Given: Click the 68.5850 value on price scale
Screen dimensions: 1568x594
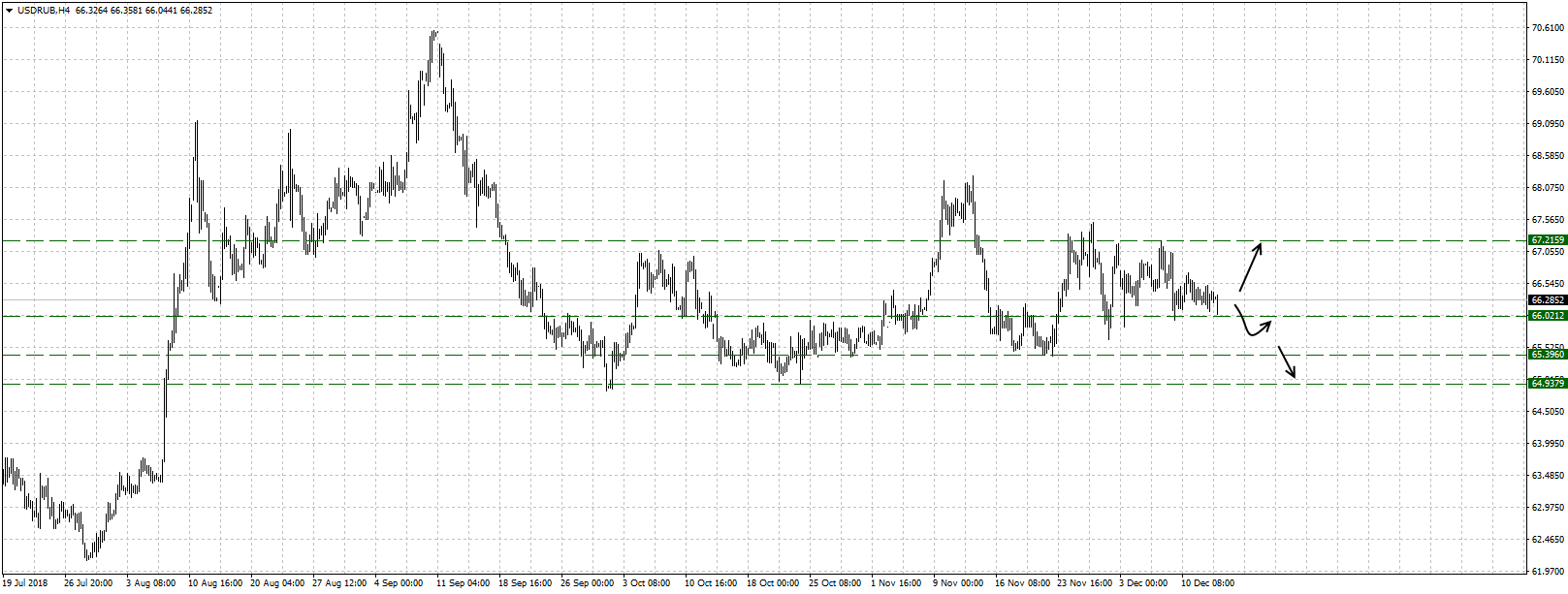Looking at the screenshot, I should click(x=1546, y=156).
